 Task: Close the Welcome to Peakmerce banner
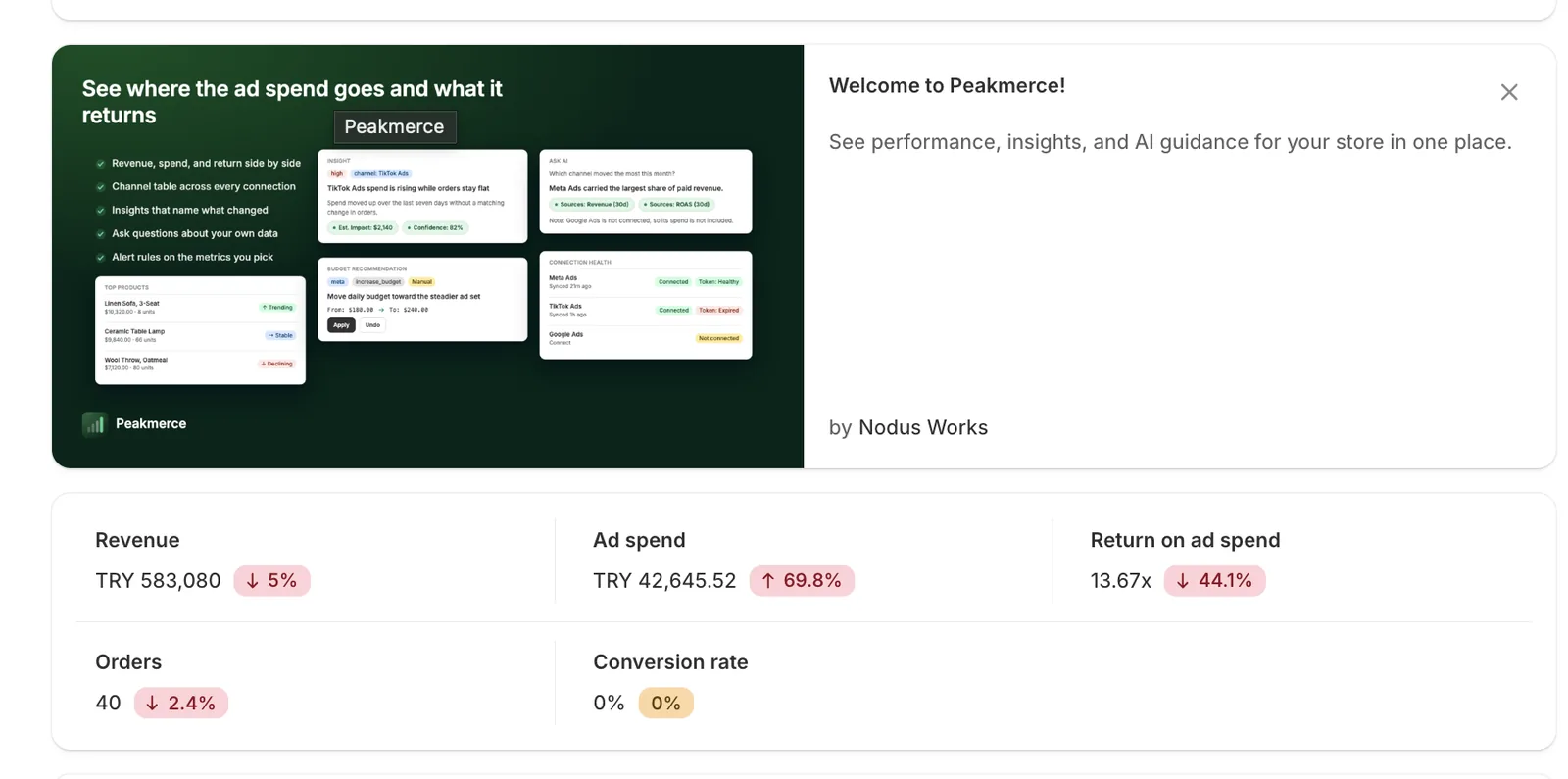pyautogui.click(x=1508, y=92)
